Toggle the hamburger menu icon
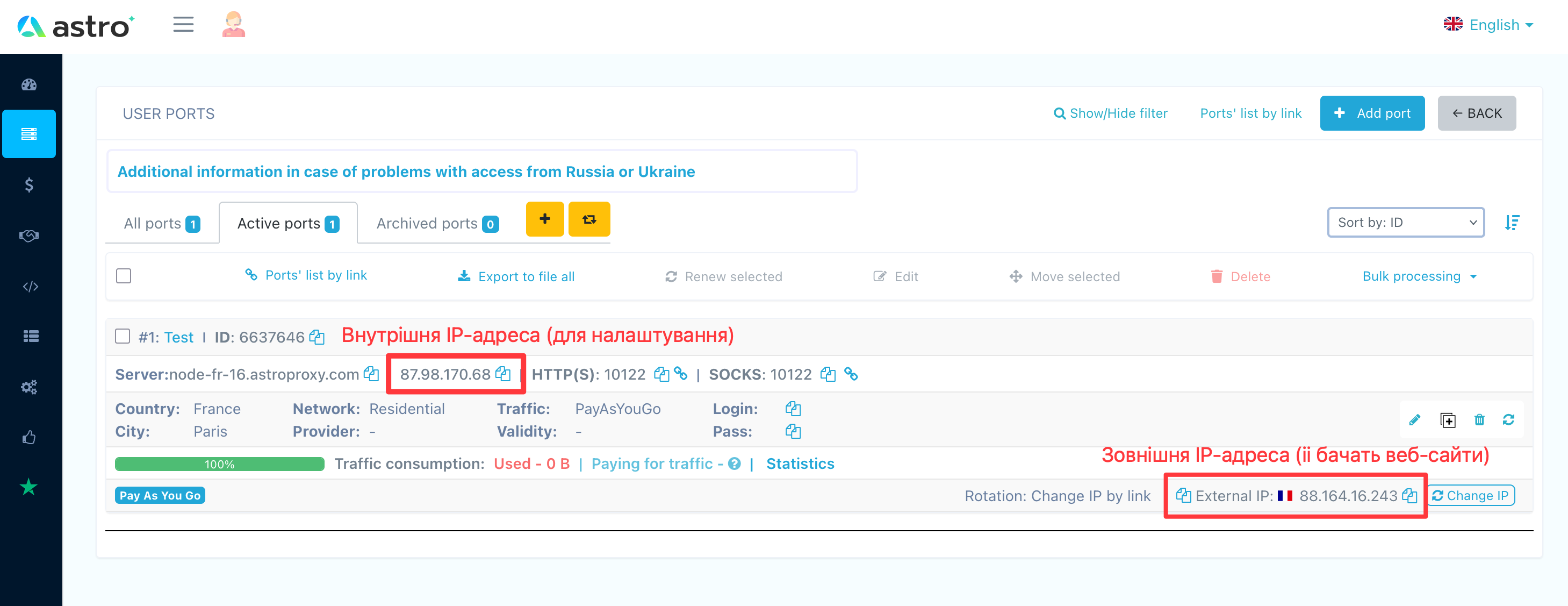Image resolution: width=1568 pixels, height=606 pixels. 183,24
